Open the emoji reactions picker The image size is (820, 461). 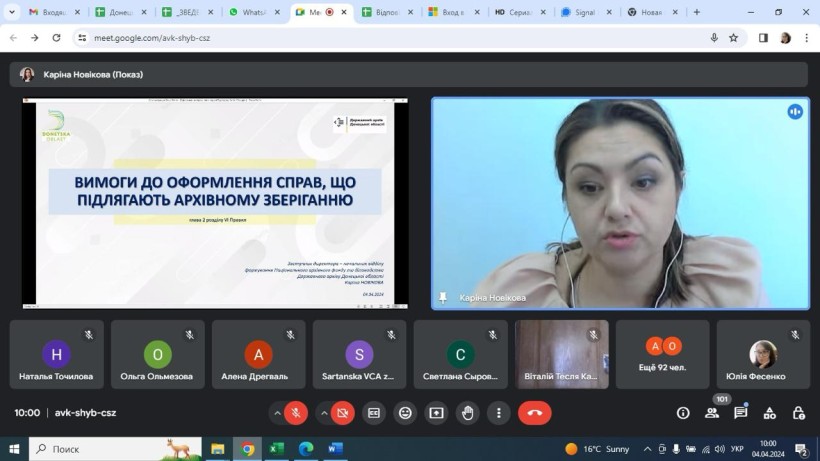coord(405,412)
